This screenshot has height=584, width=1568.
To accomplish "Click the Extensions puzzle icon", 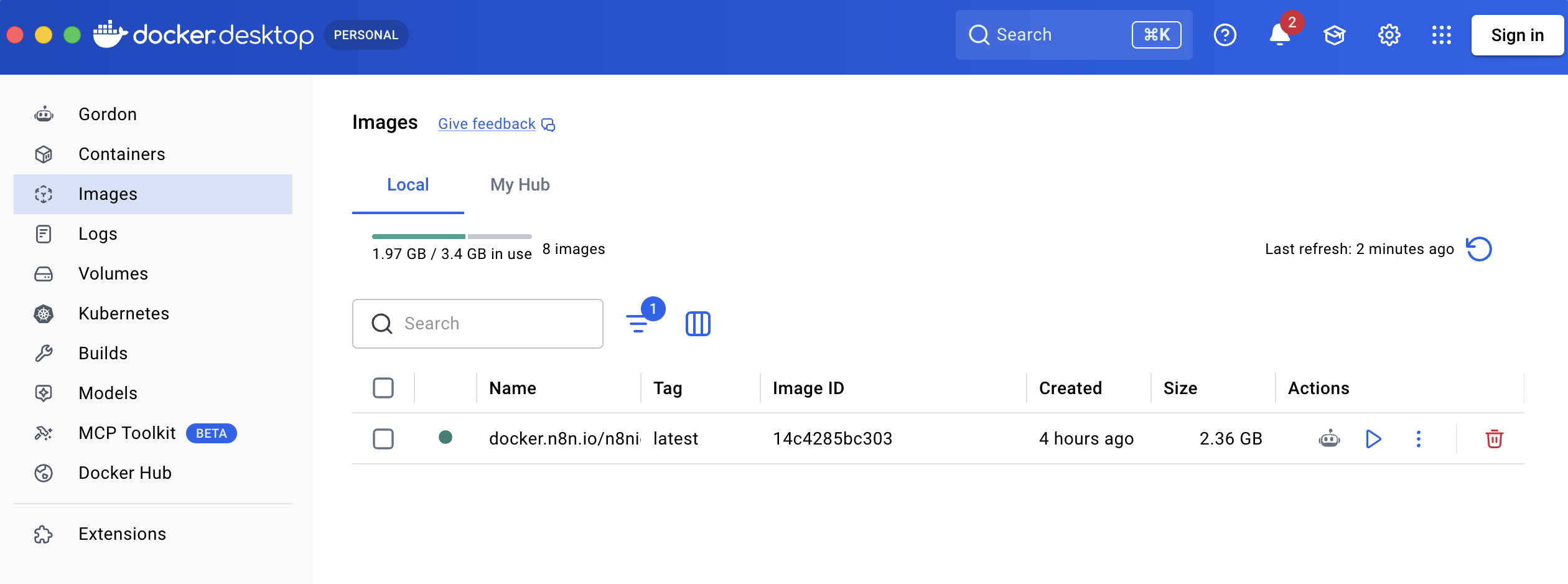I will (44, 534).
